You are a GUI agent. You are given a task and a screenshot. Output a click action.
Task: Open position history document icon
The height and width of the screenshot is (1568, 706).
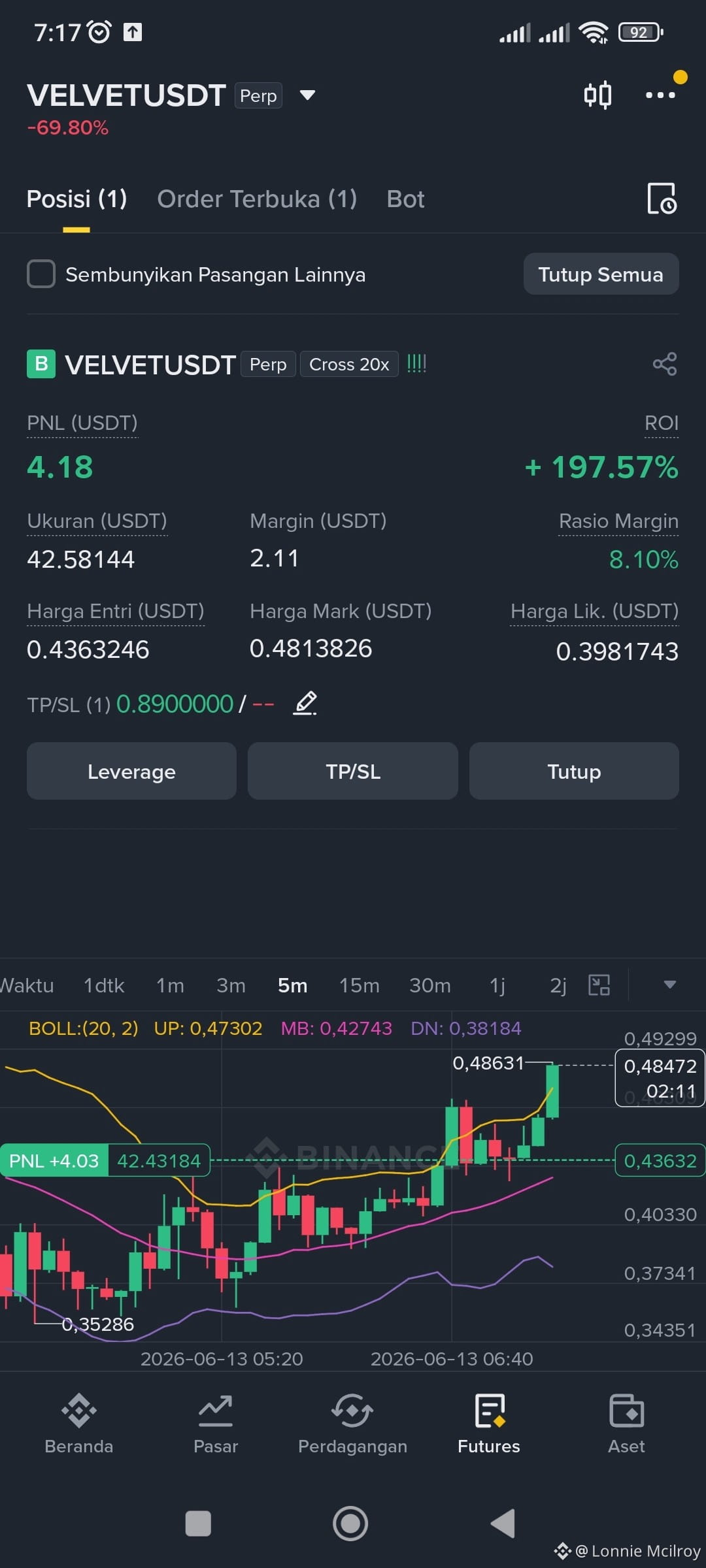pos(662,199)
